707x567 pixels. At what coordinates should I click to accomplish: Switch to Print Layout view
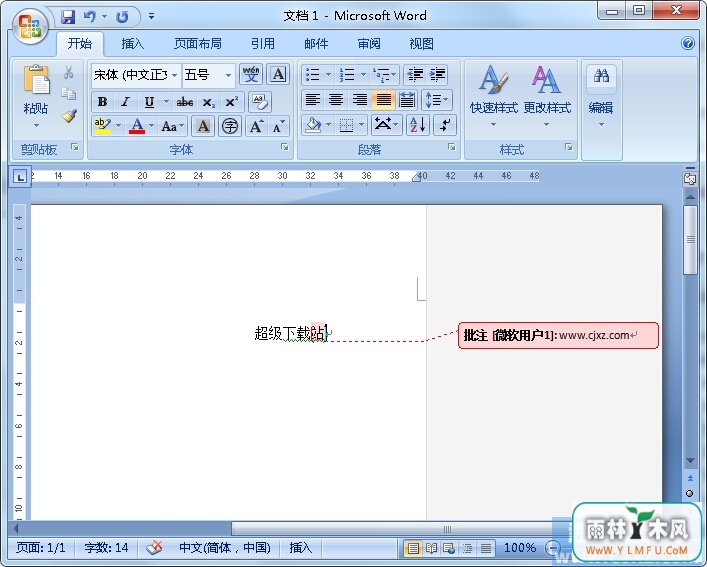413,548
